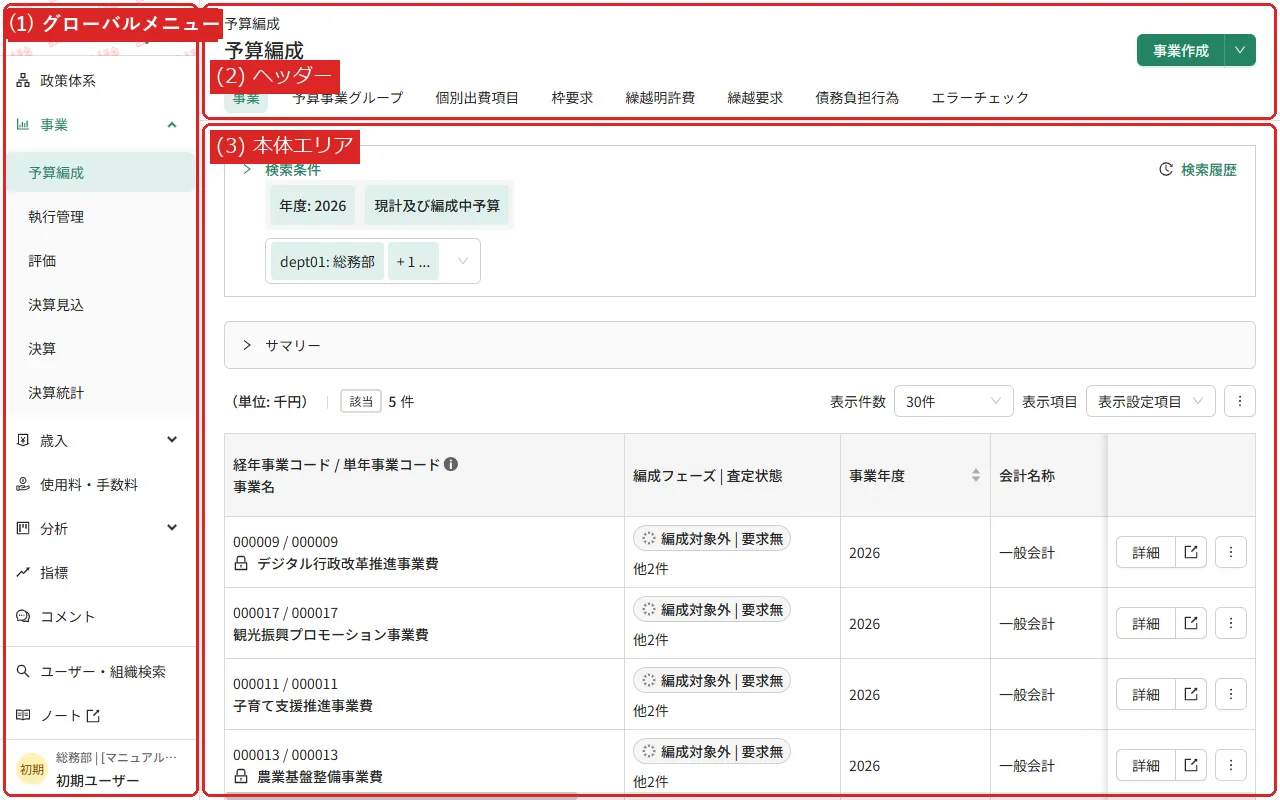Open more options for 観光振興プロモーション事業費 row

coord(1231,623)
